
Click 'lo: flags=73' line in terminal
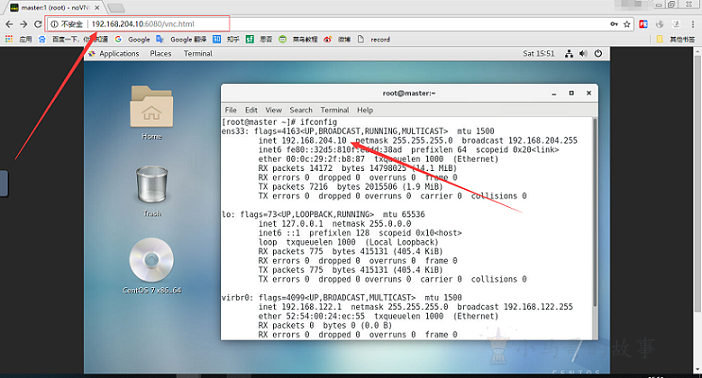tap(323, 215)
